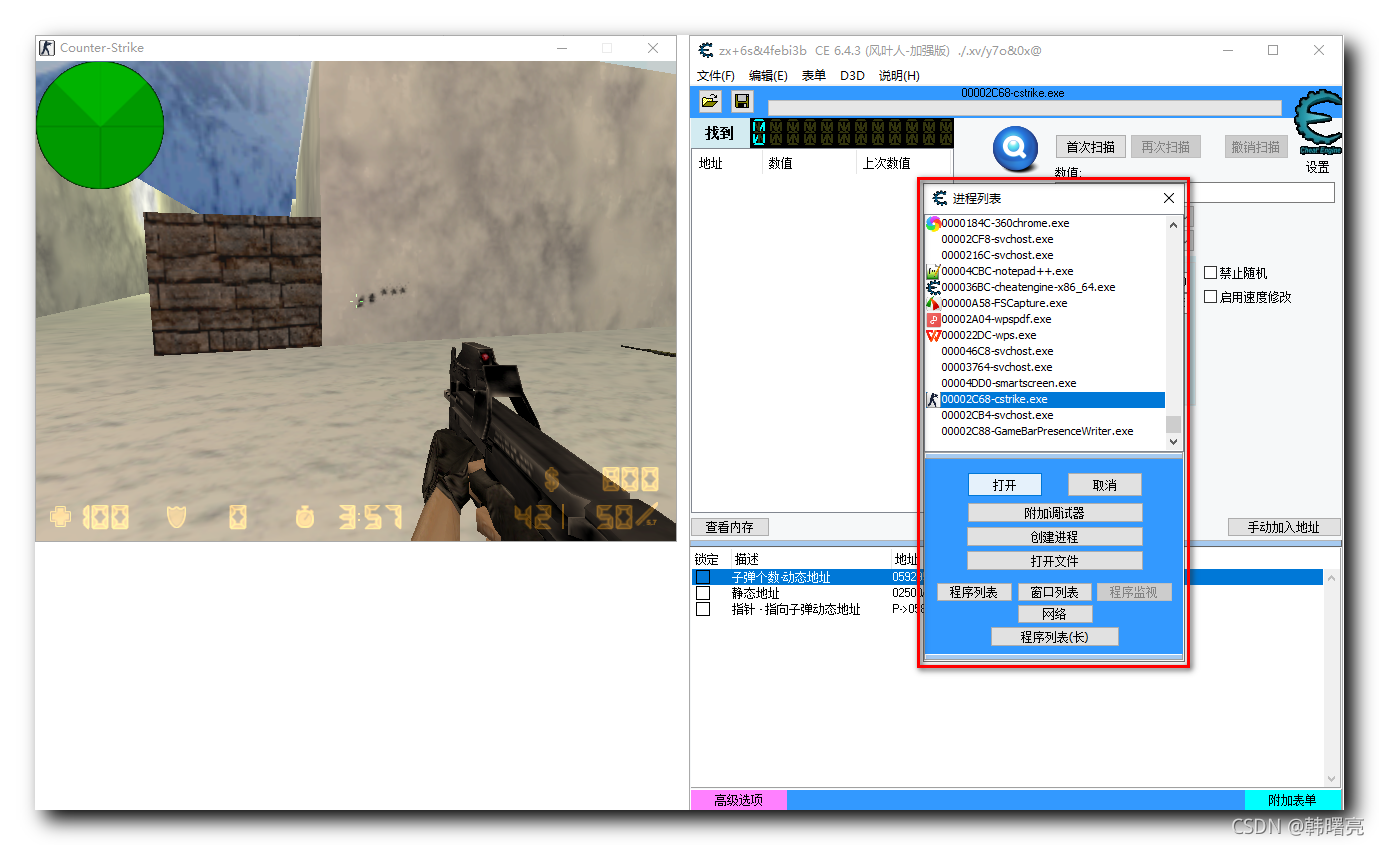Click the health cross icon in game HUD

61,517
